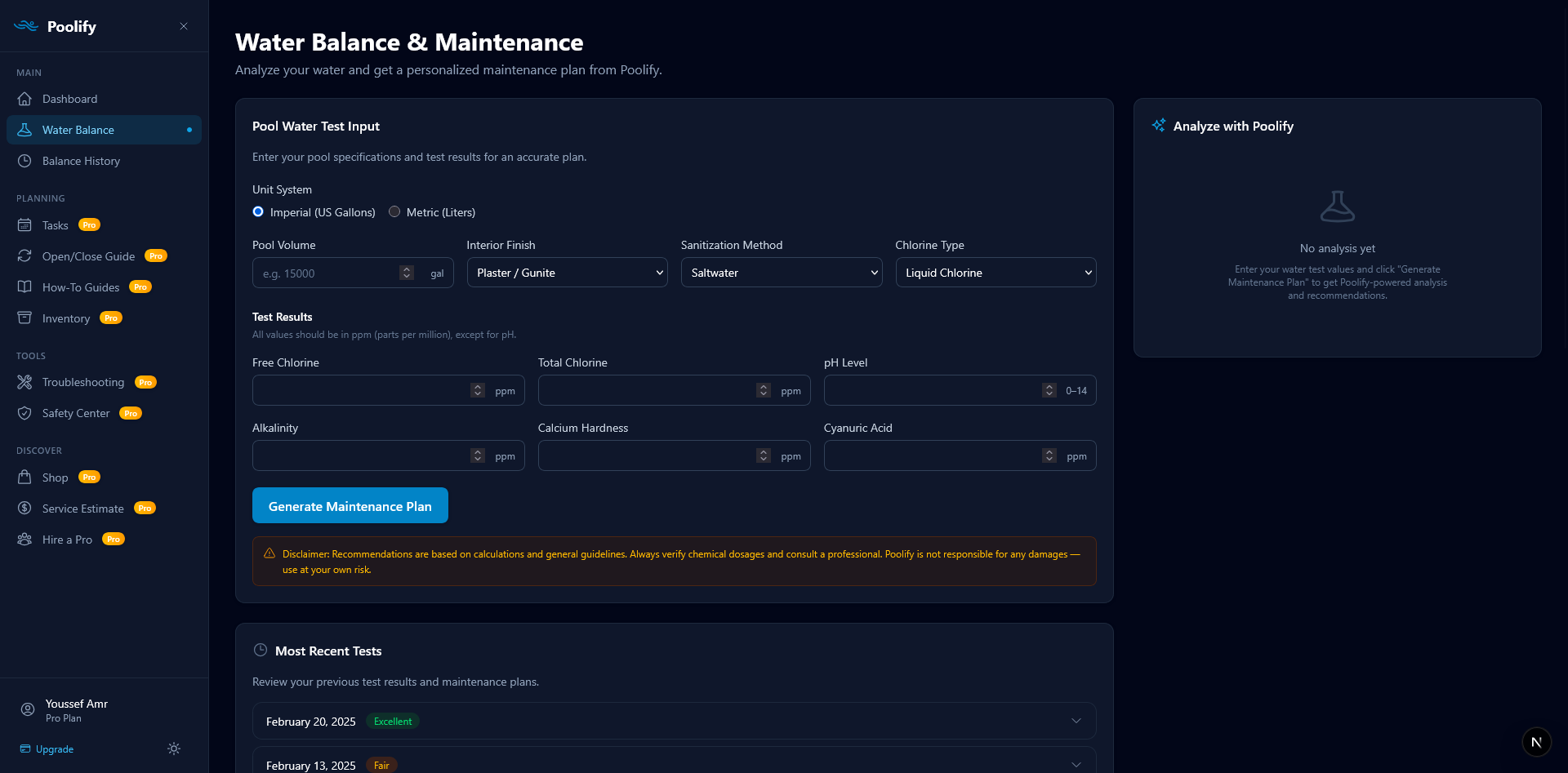1568x773 pixels.
Task: Click the Analyze with Poolify sparkle icon
Action: click(x=1158, y=125)
